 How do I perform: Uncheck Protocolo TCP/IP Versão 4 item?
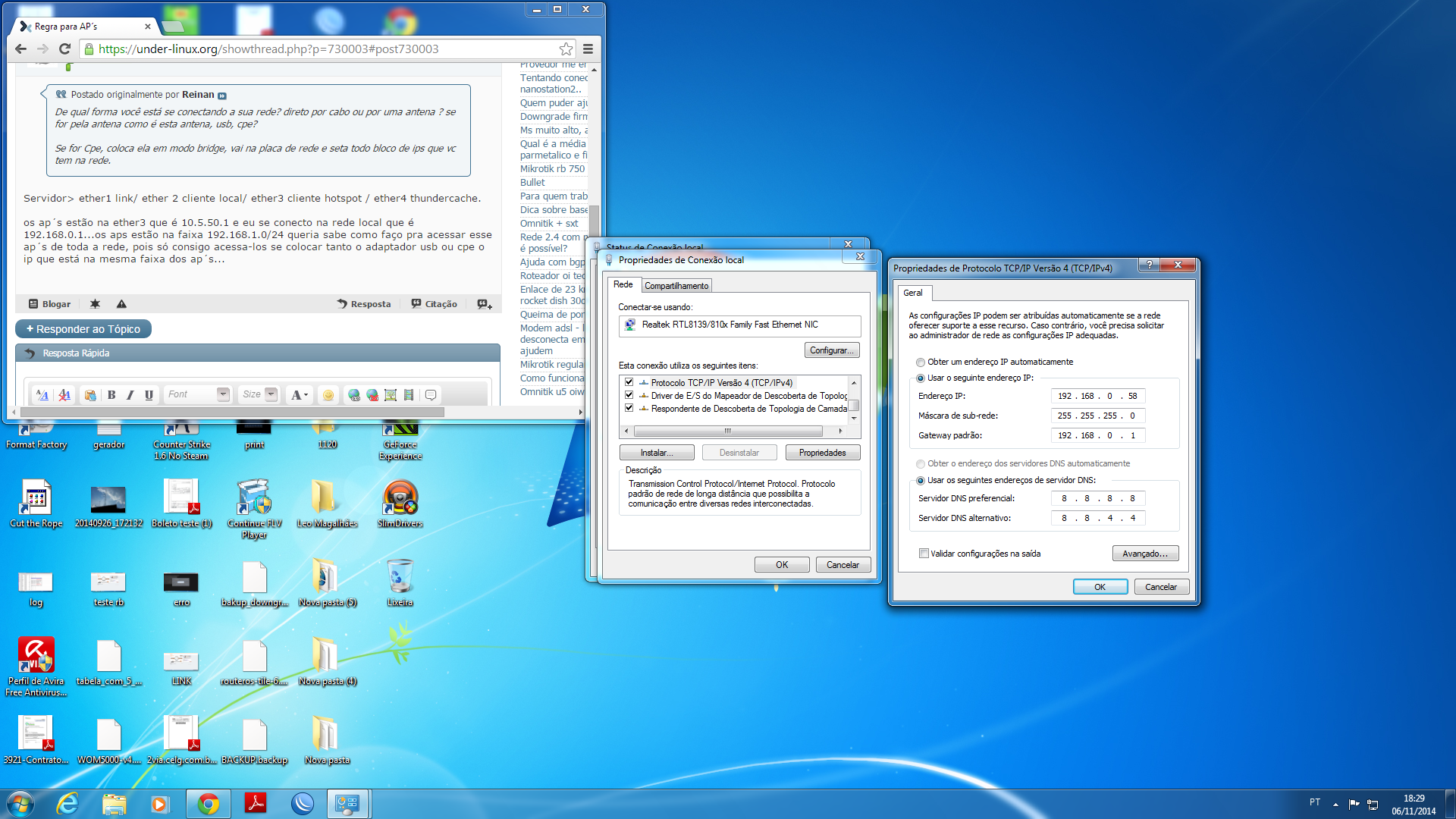tap(629, 382)
